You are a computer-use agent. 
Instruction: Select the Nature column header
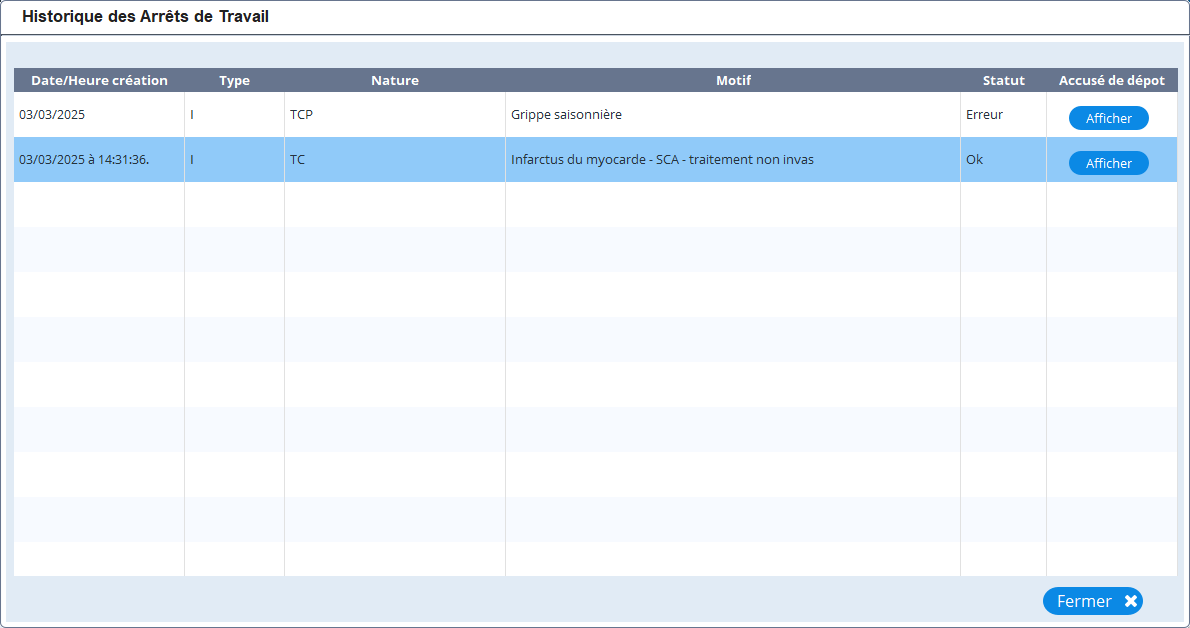(x=394, y=80)
